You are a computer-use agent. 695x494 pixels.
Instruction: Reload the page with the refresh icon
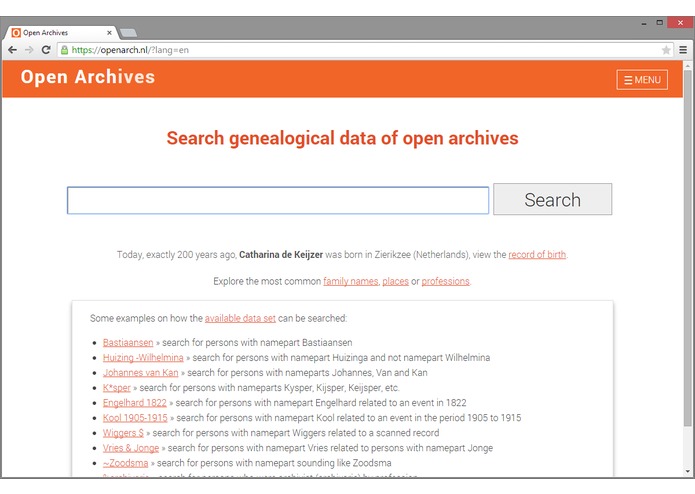(46, 50)
